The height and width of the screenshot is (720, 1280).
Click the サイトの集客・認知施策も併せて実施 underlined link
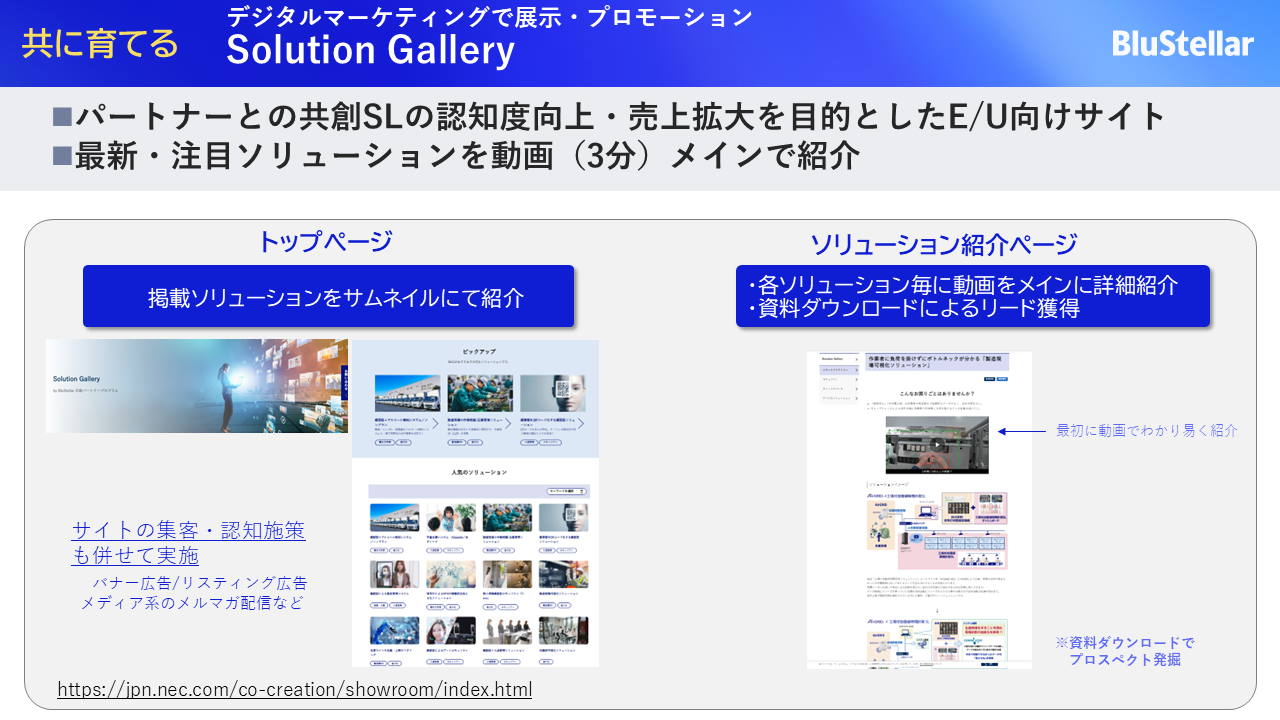click(188, 543)
